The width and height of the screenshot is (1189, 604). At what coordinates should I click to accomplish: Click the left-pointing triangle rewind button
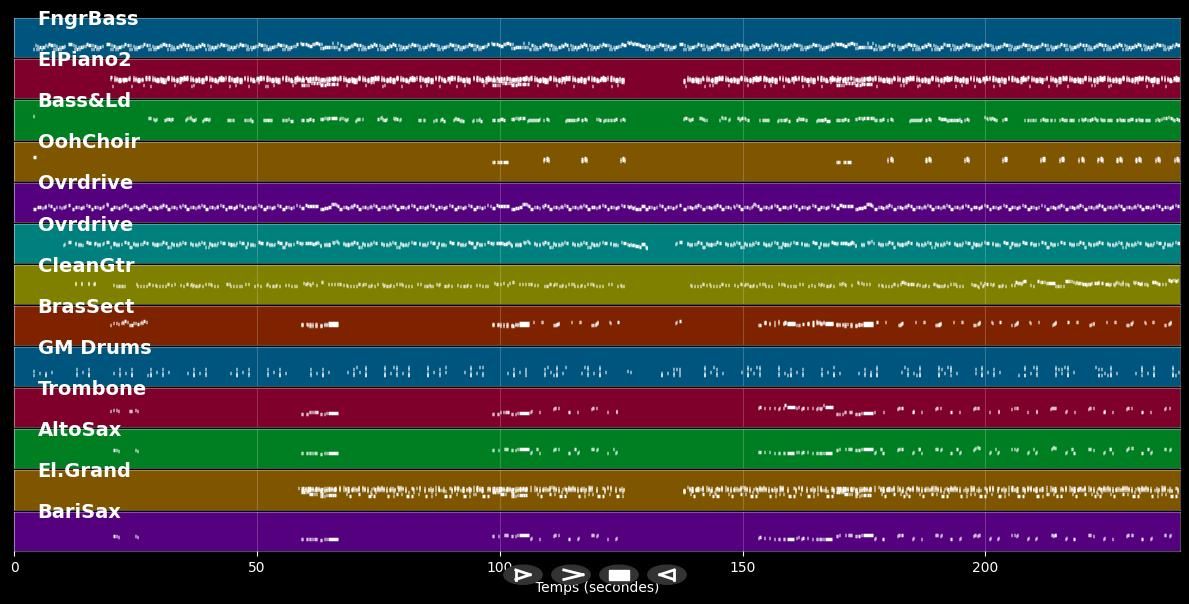[666, 575]
